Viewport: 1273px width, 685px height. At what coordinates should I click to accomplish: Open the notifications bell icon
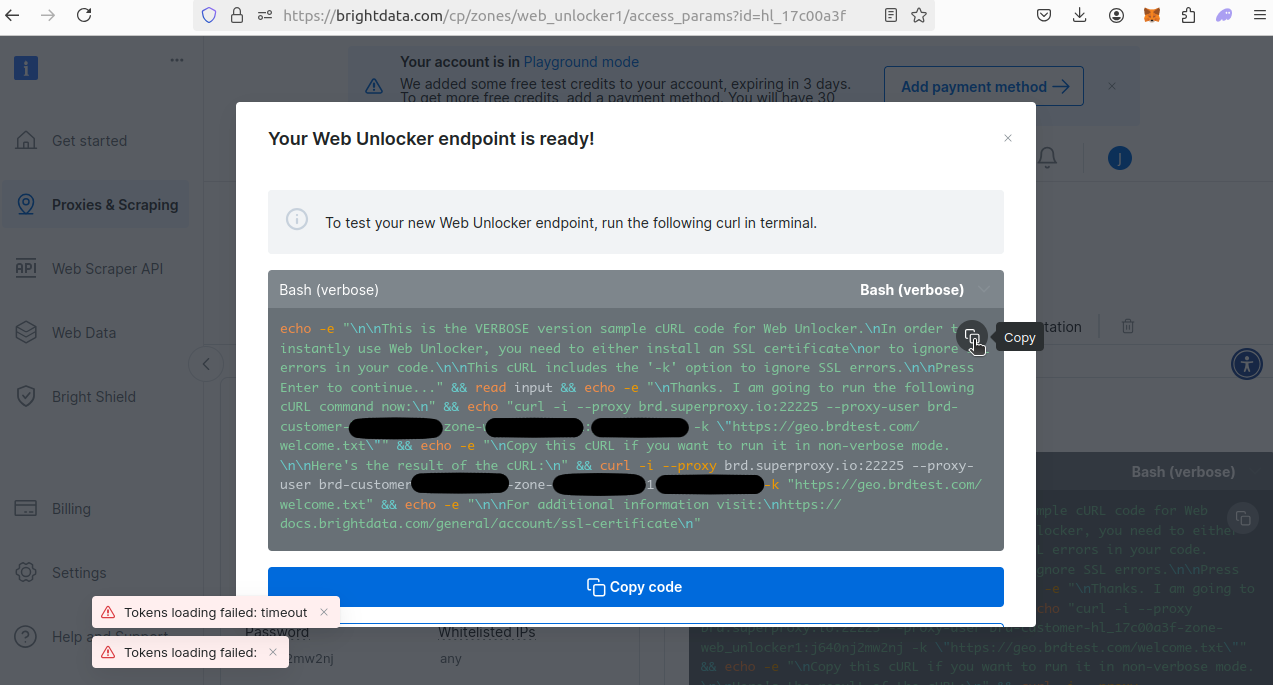[x=1047, y=158]
